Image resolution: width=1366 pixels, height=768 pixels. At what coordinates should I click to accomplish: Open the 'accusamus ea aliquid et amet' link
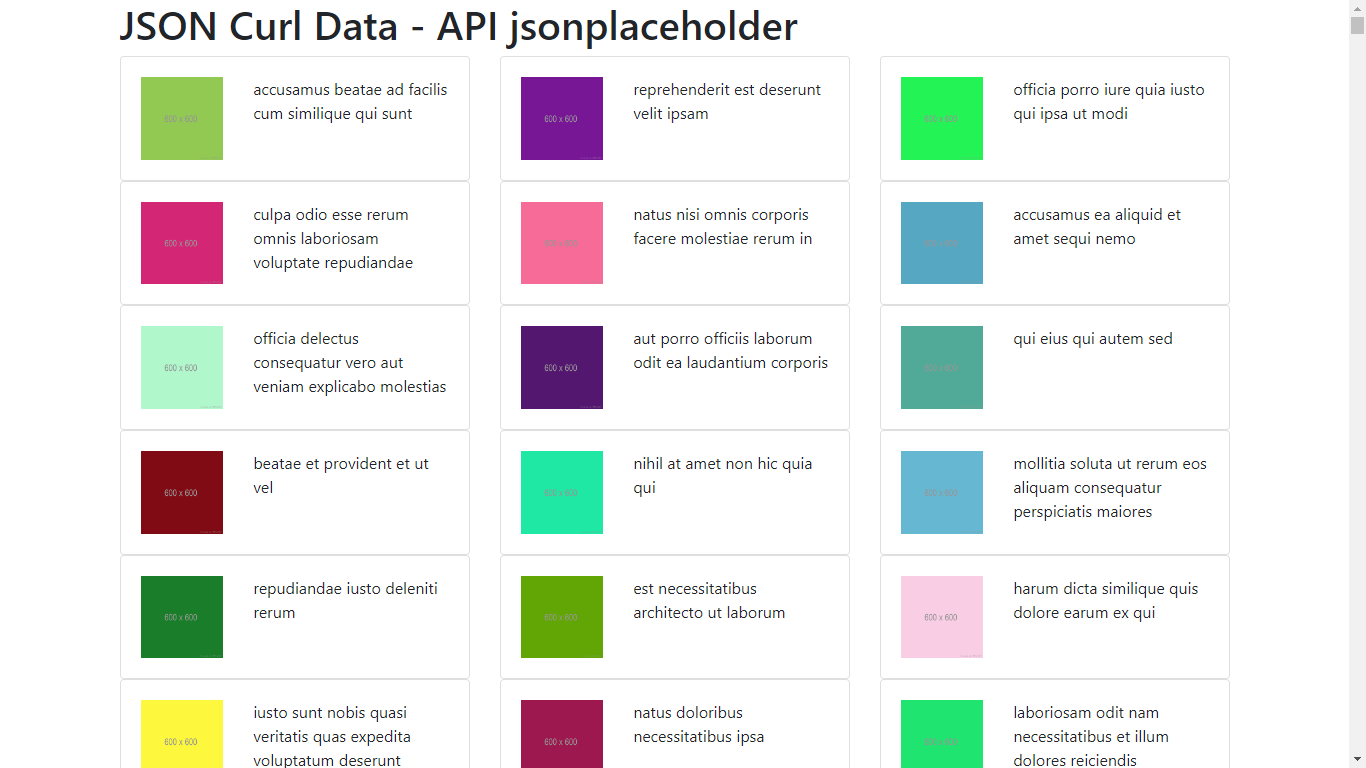[1096, 226]
